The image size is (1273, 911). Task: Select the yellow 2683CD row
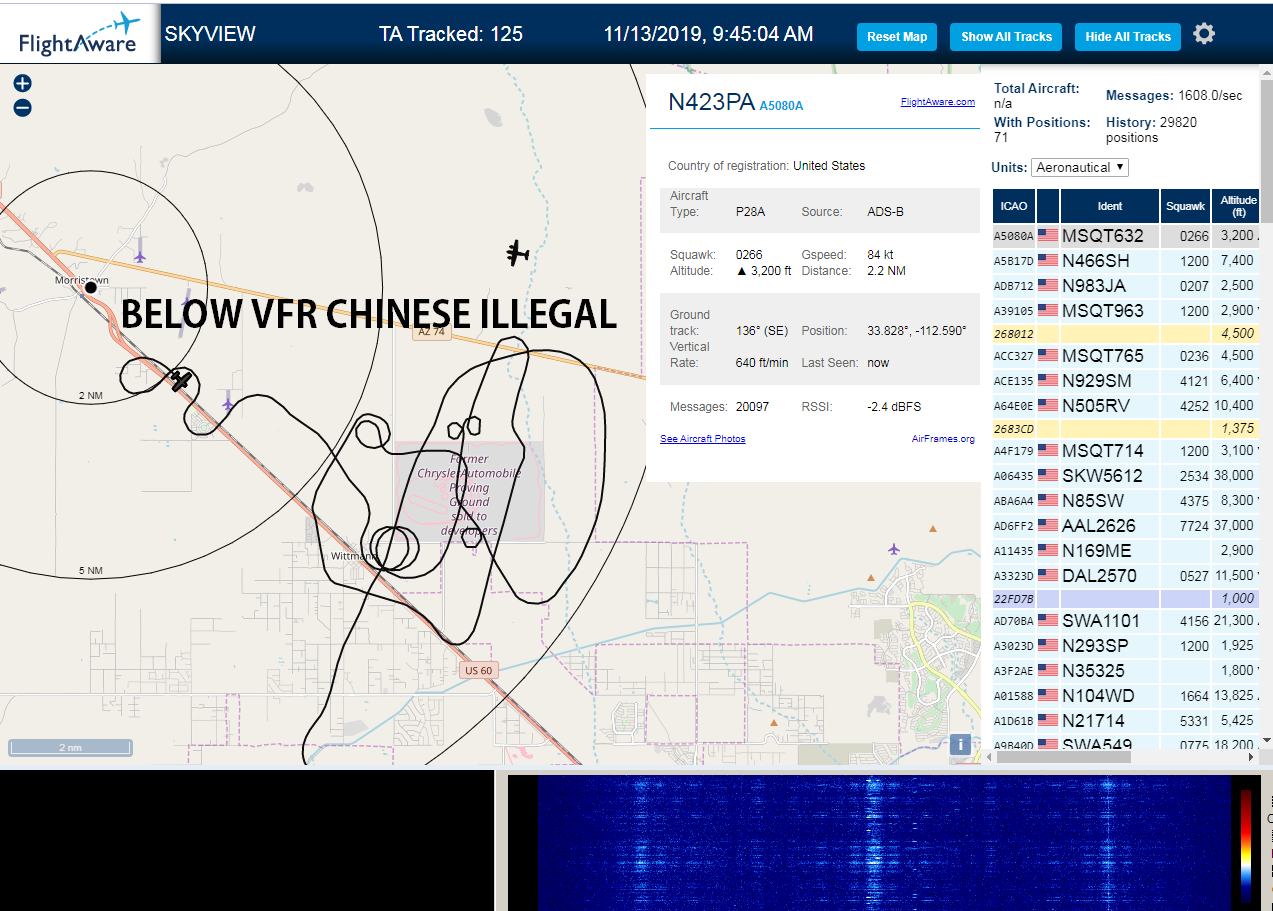[1126, 429]
